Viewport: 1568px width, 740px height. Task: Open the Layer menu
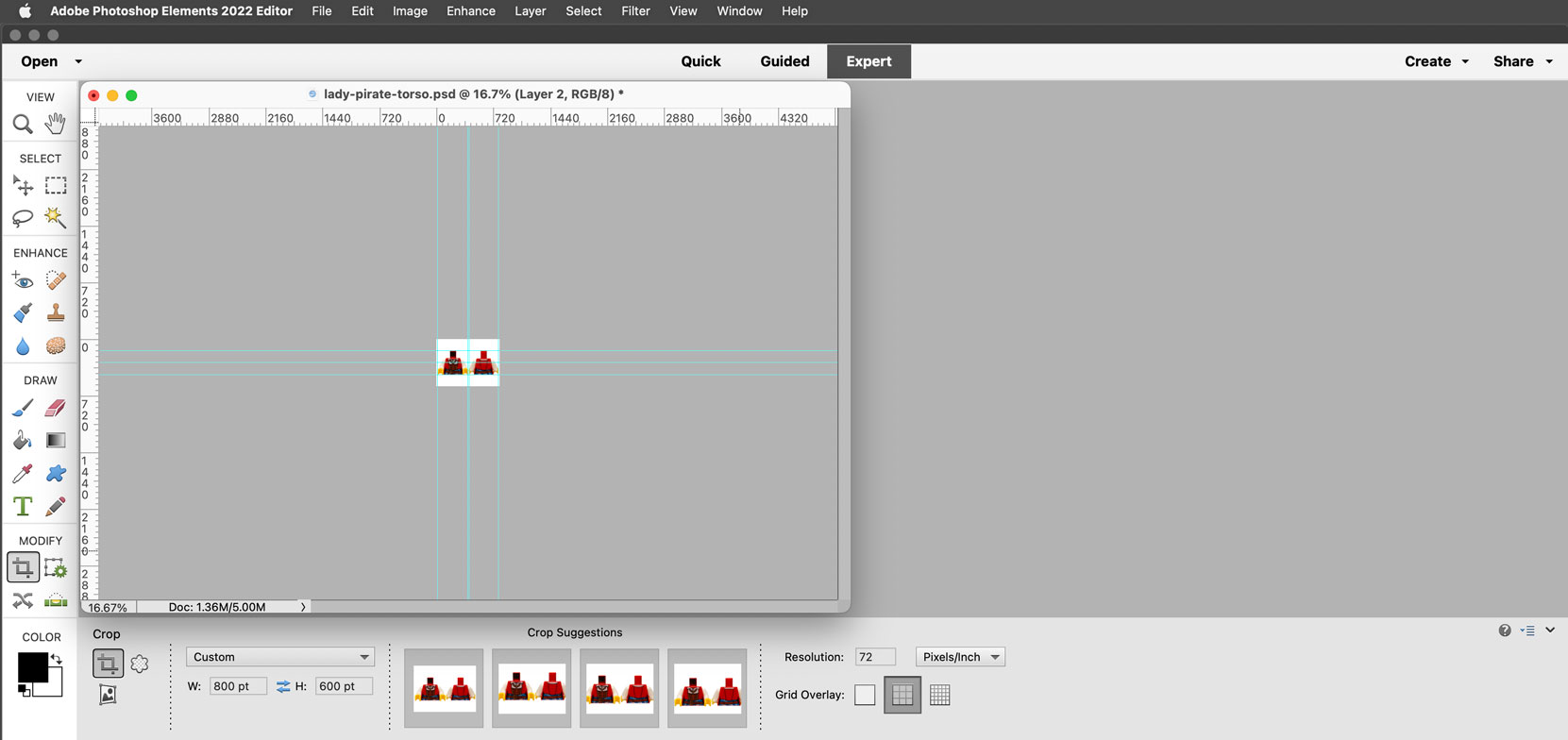click(x=531, y=11)
